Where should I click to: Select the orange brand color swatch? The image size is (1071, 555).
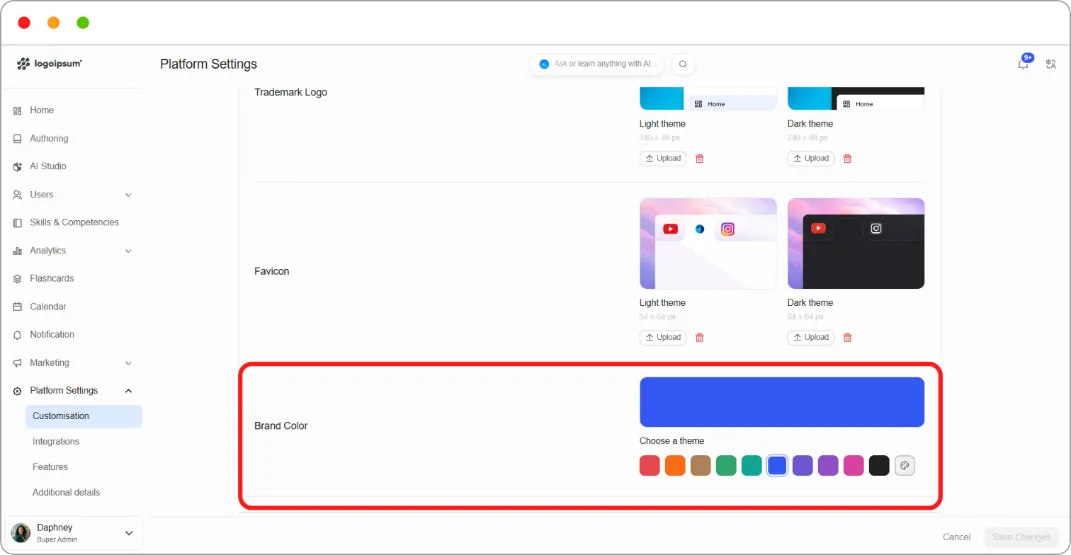(675, 466)
